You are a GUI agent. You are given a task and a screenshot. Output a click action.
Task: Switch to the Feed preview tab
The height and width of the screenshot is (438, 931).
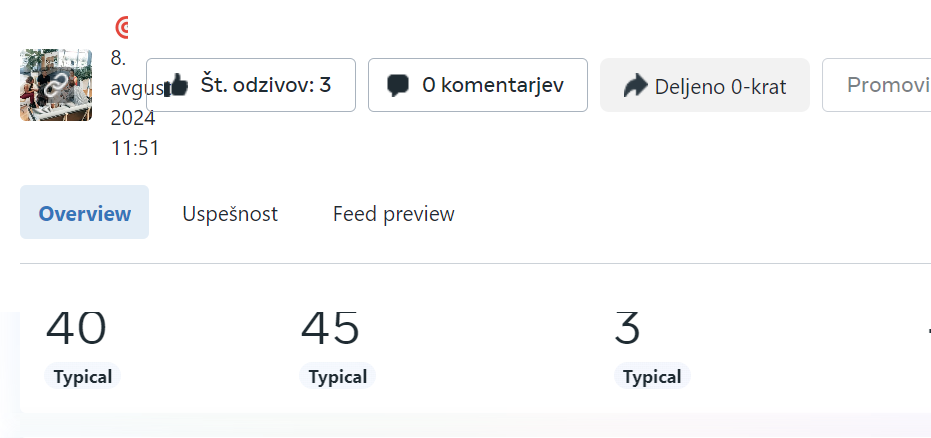tap(394, 214)
